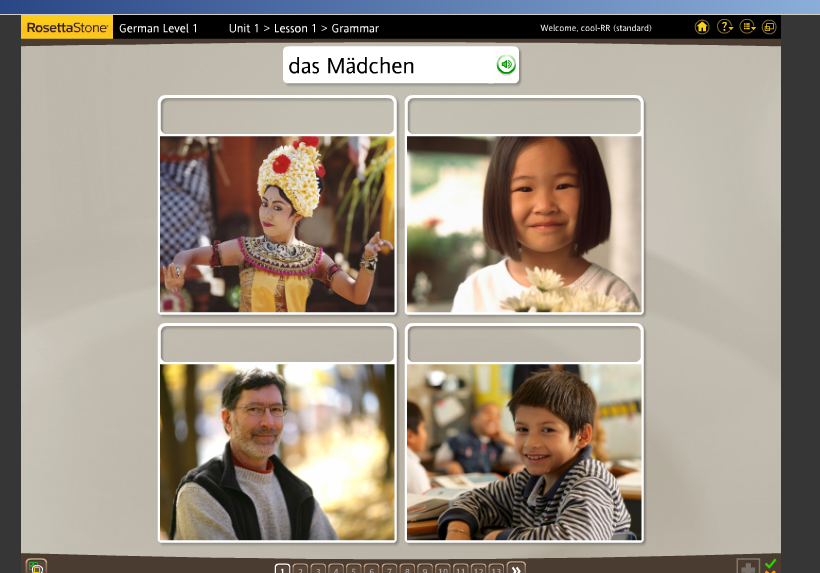Click the green check mark score icon
Viewport: 820px width, 573px height.
point(771,565)
